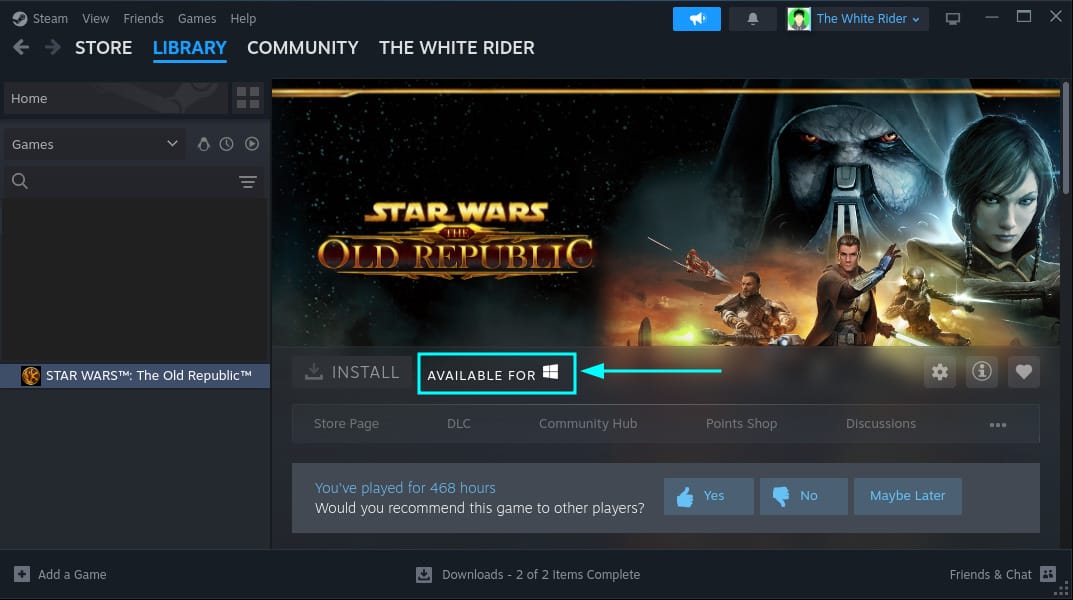Click the downloads tray icon
Image resolution: width=1073 pixels, height=600 pixels.
click(424, 575)
